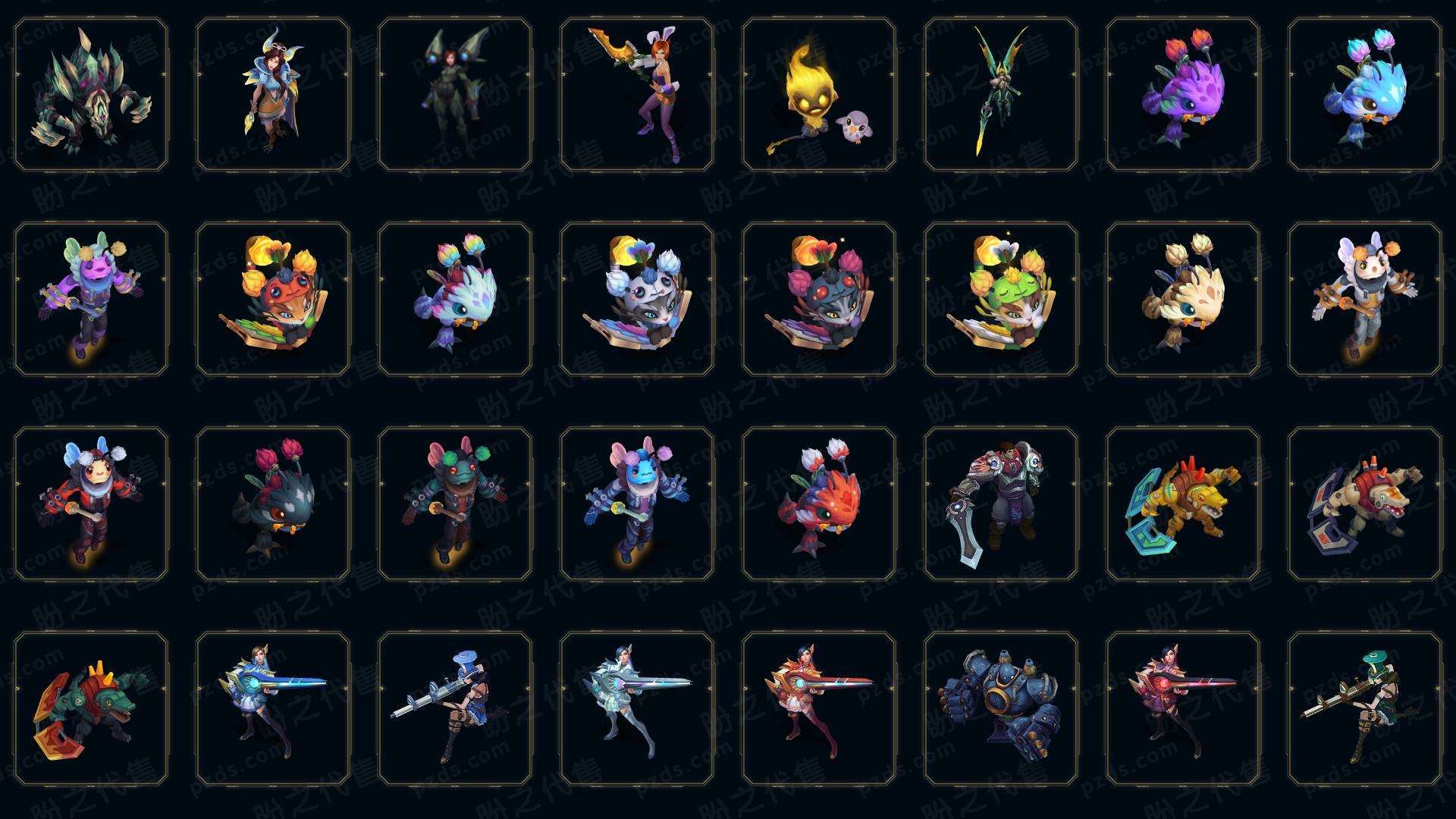Image resolution: width=1456 pixels, height=819 pixels.
Task: Choose the cream-colored feathered bird pet
Action: tap(1183, 299)
